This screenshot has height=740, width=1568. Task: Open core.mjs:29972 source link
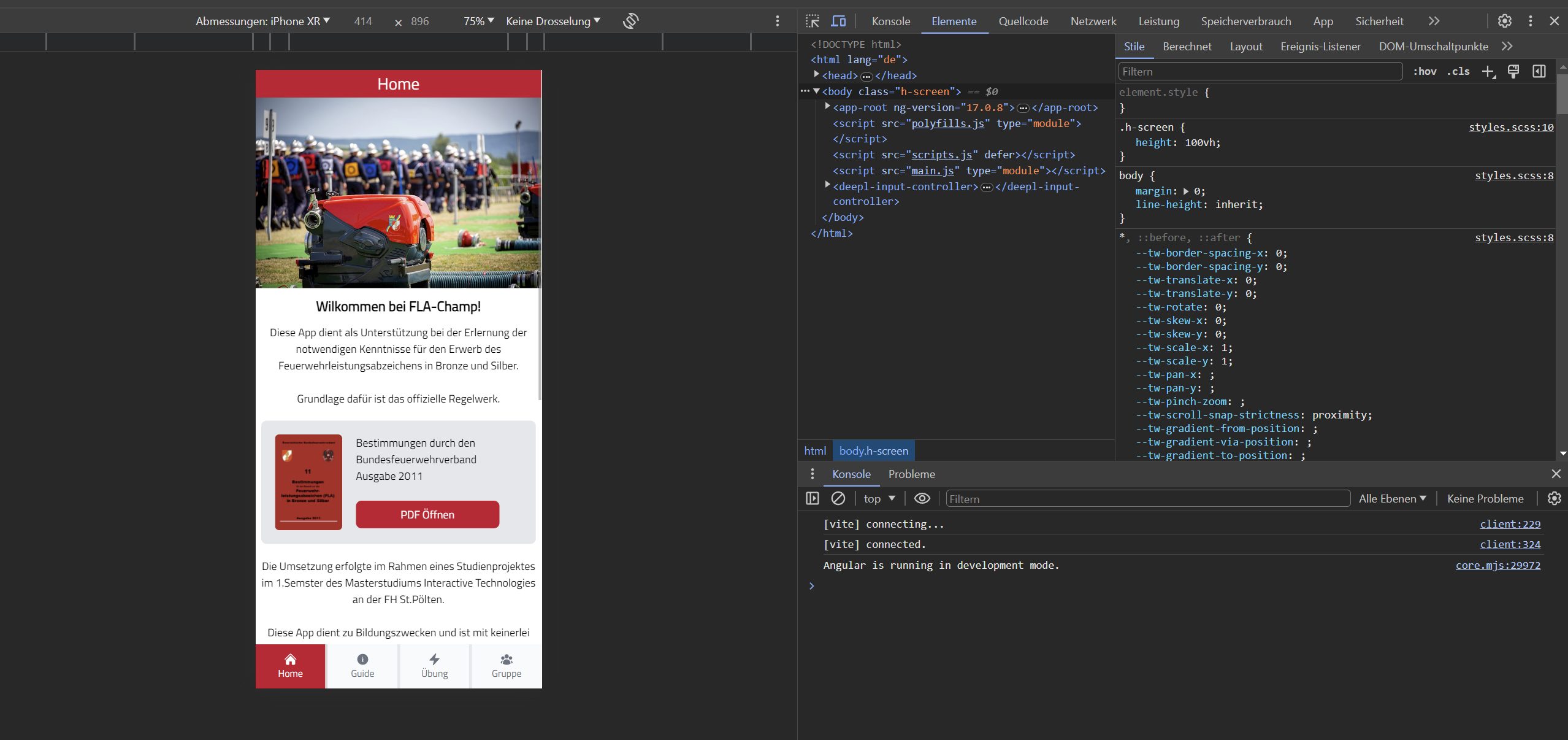click(x=1497, y=565)
